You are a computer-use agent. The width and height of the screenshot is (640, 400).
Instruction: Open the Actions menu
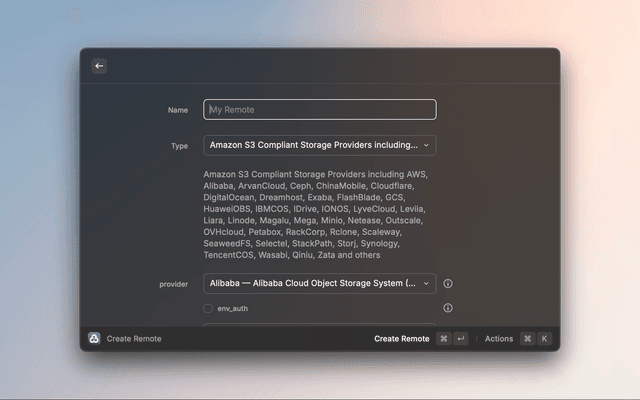499,339
